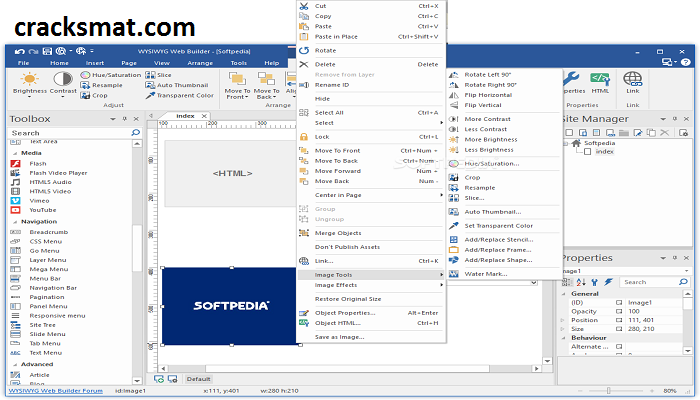The width and height of the screenshot is (700, 400).
Task: Pin the Site Manager panel
Action: pos(675,119)
